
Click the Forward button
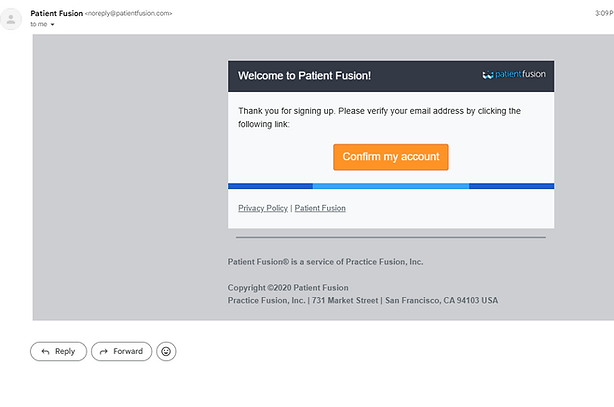(x=121, y=351)
